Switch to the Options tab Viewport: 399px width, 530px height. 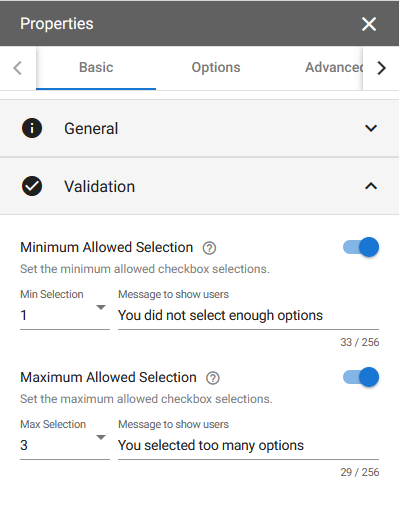[216, 68]
